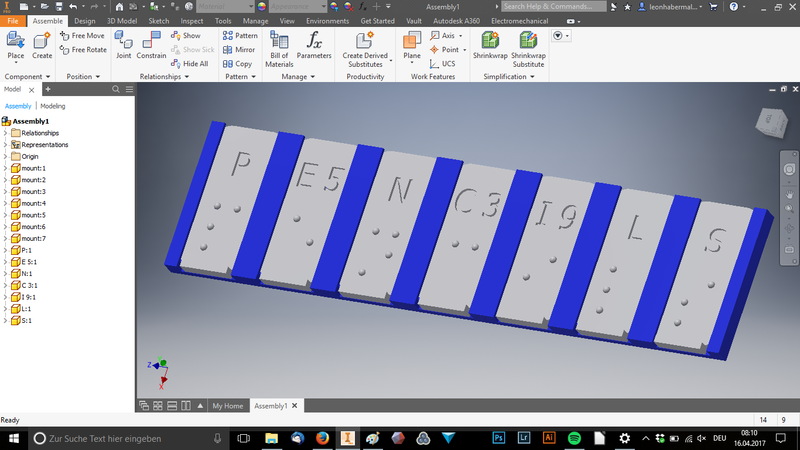Switch browser to Assembly view

[x=18, y=105]
